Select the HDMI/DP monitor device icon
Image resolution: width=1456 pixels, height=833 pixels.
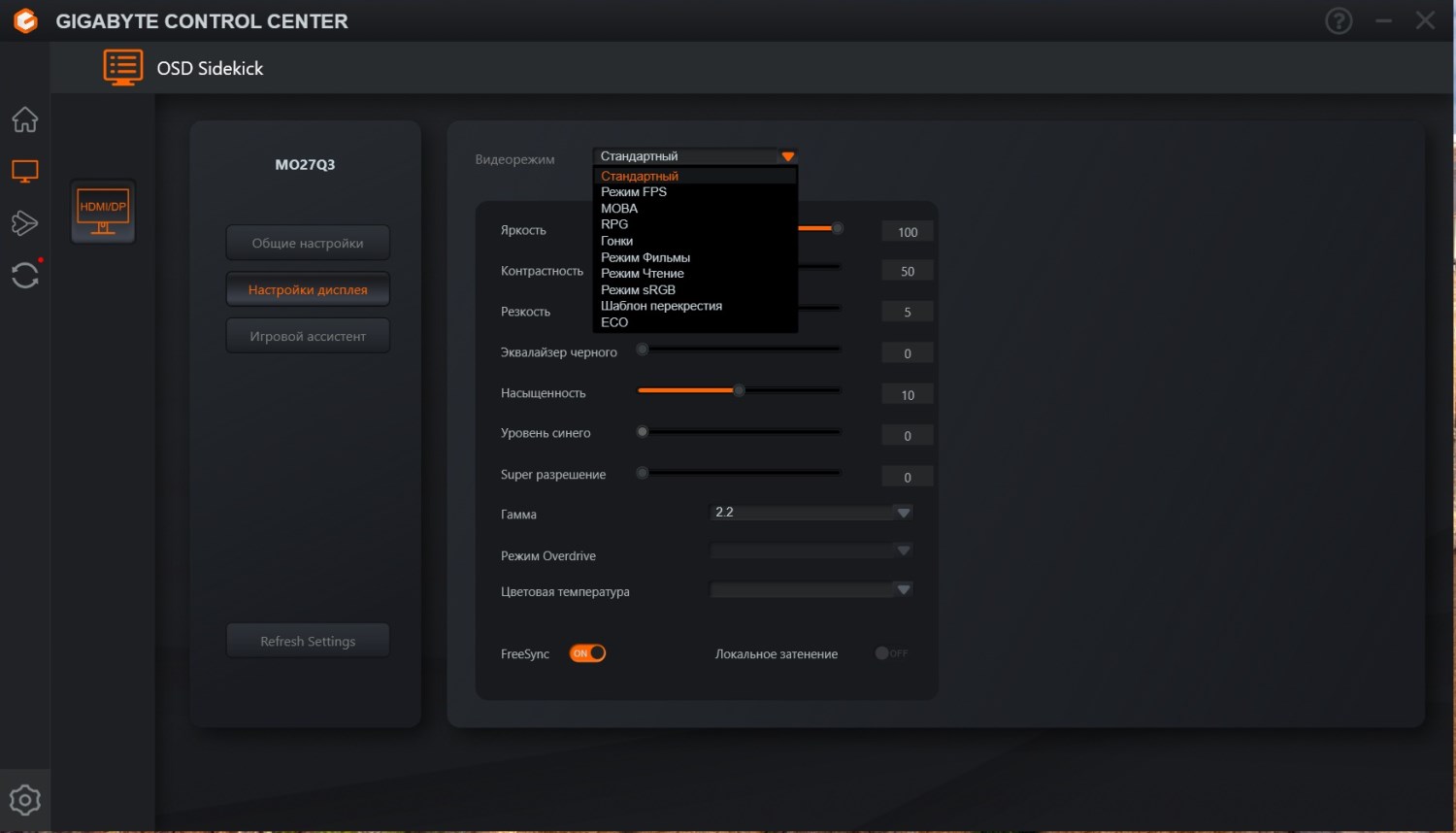(x=103, y=212)
